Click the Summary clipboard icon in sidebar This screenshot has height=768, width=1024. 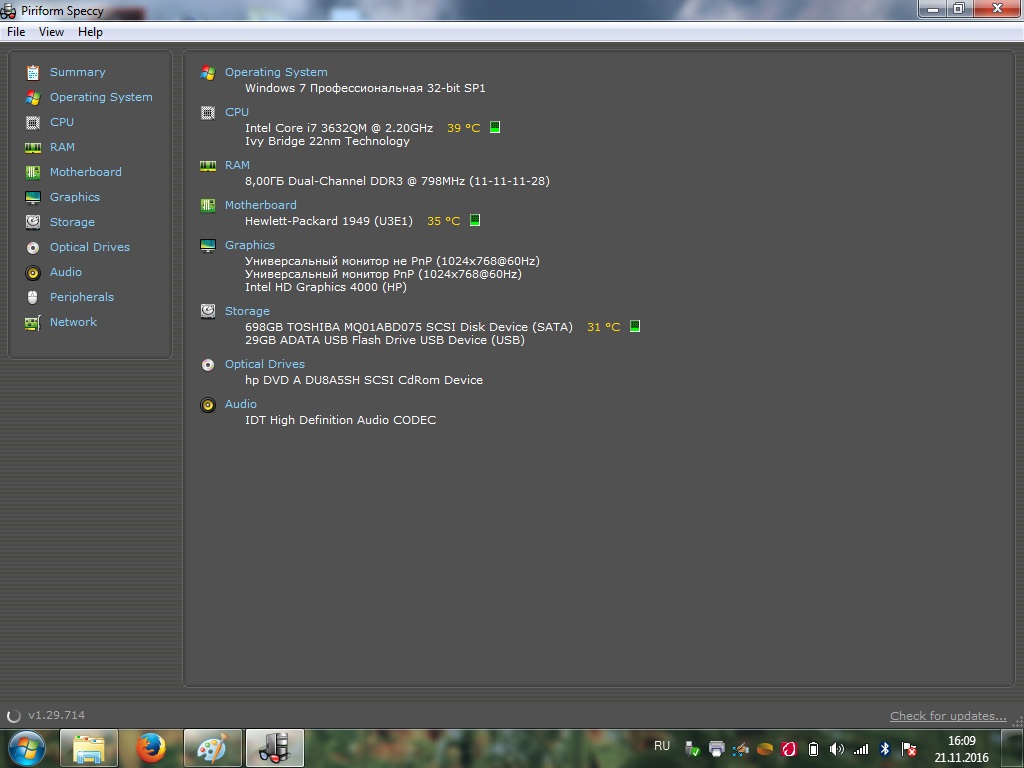tap(33, 72)
